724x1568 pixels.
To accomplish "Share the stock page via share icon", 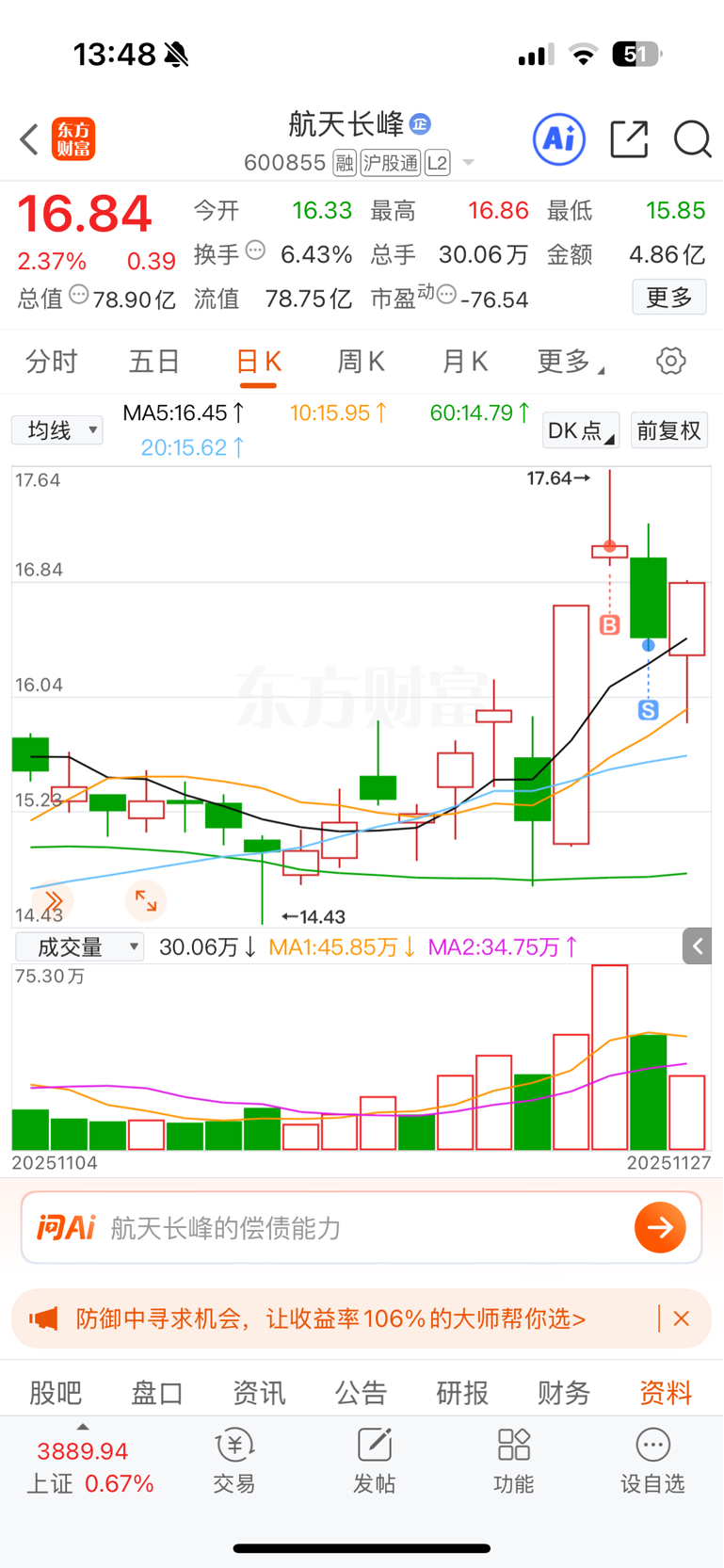I will coord(629,139).
